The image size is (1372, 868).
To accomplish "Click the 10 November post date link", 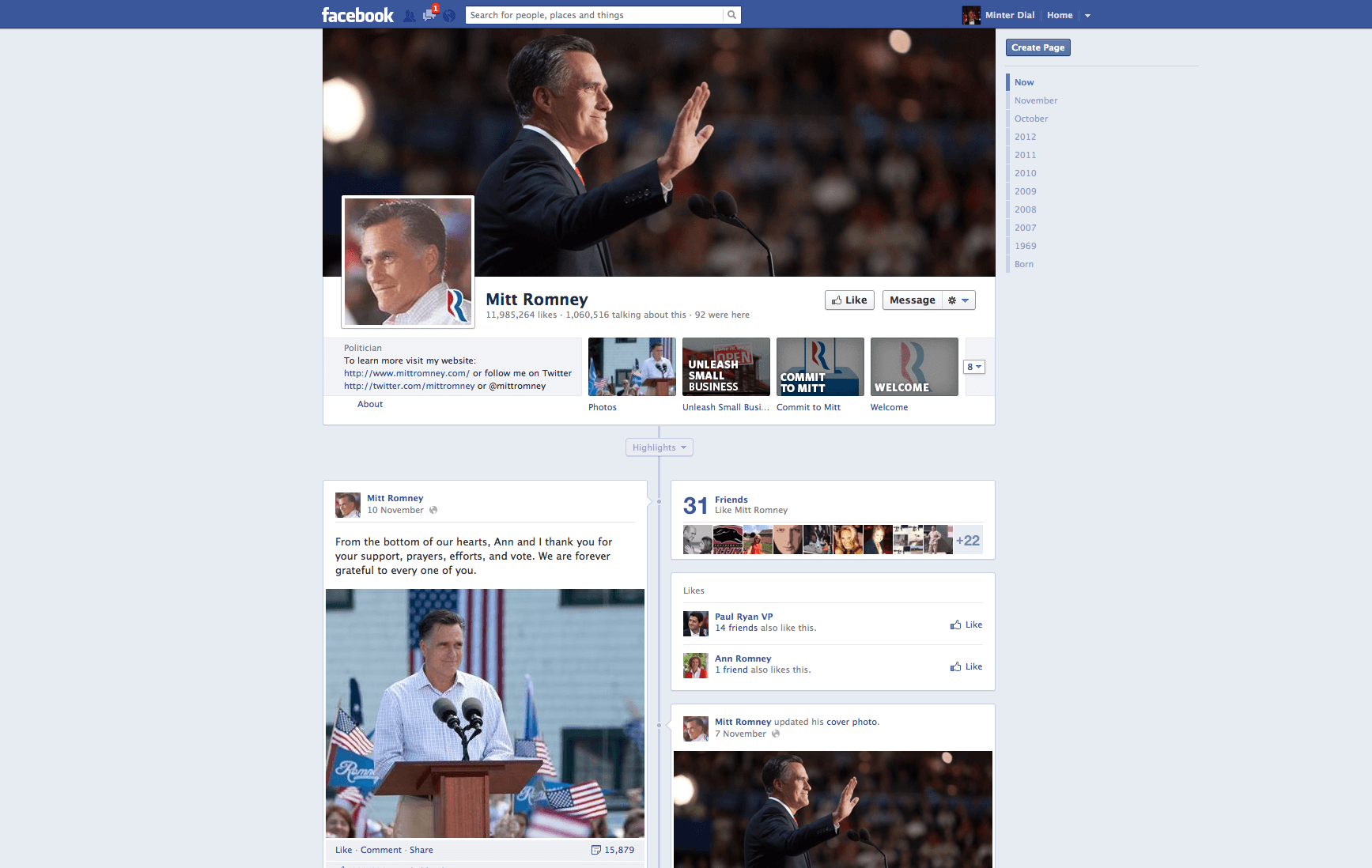I will pyautogui.click(x=395, y=510).
